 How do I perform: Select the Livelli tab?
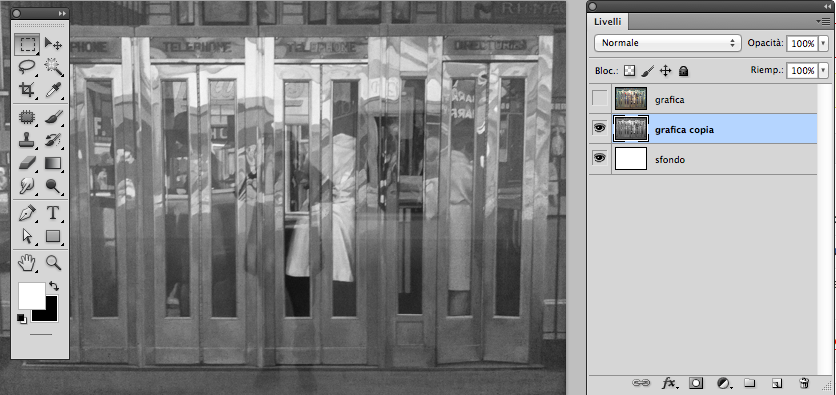(x=607, y=21)
